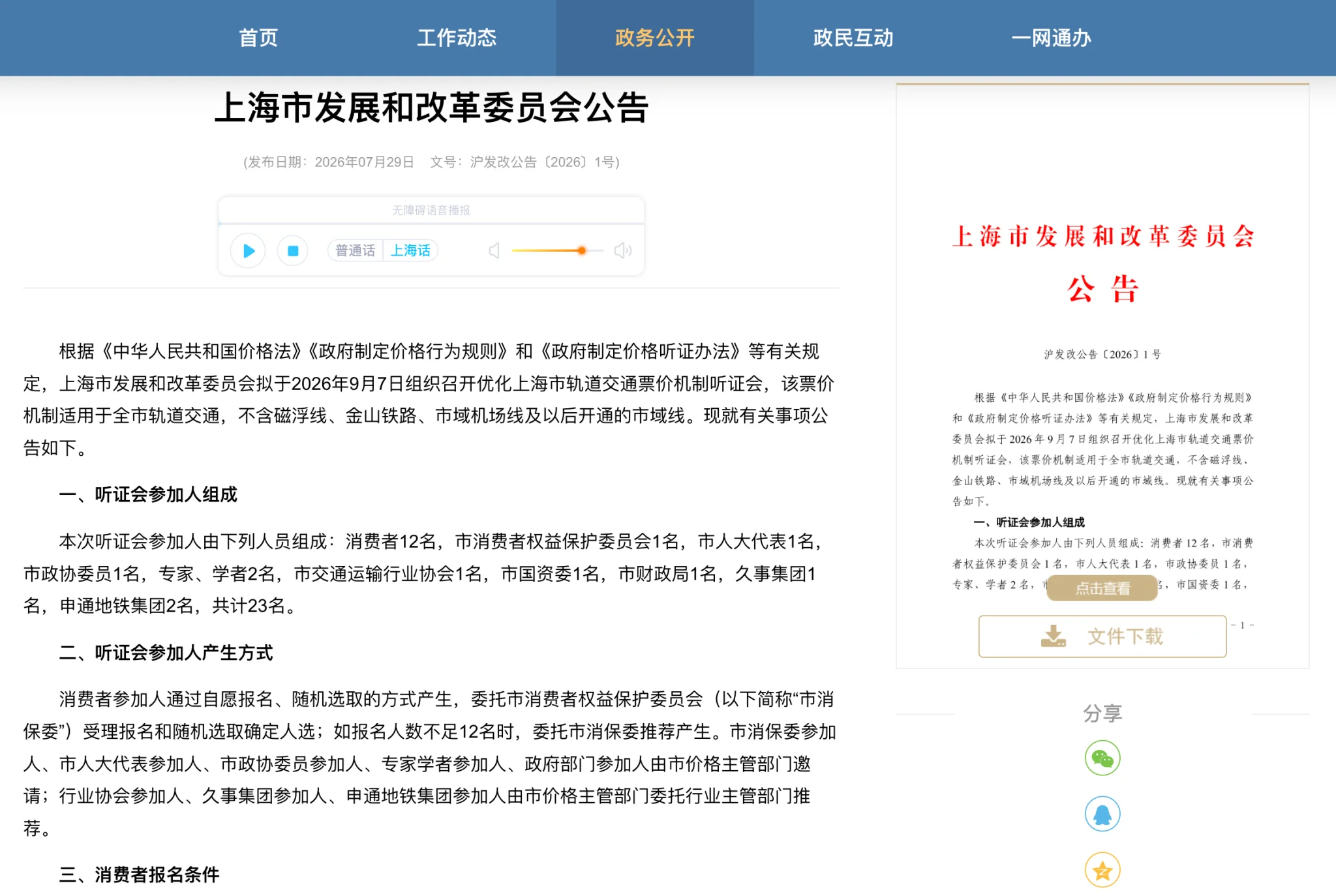Screen dimensions: 1336x896
Task: Mute audio with low-volume speaker icon
Action: pos(494,250)
